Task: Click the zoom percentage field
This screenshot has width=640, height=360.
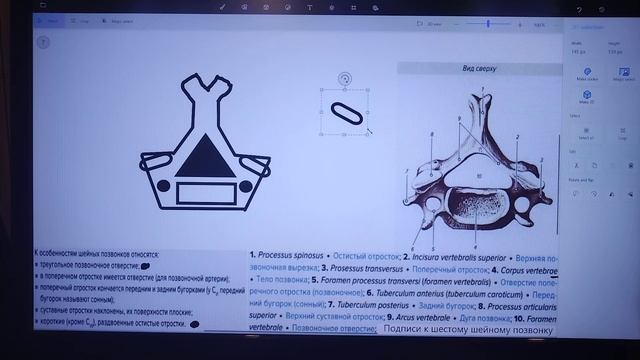Action: click(539, 25)
